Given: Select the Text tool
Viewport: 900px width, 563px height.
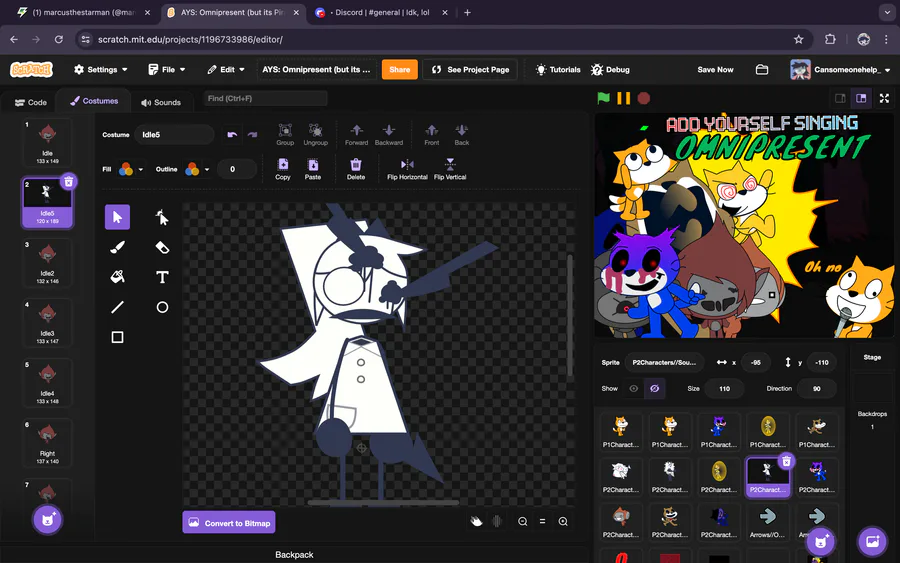Looking at the screenshot, I should pyautogui.click(x=162, y=277).
